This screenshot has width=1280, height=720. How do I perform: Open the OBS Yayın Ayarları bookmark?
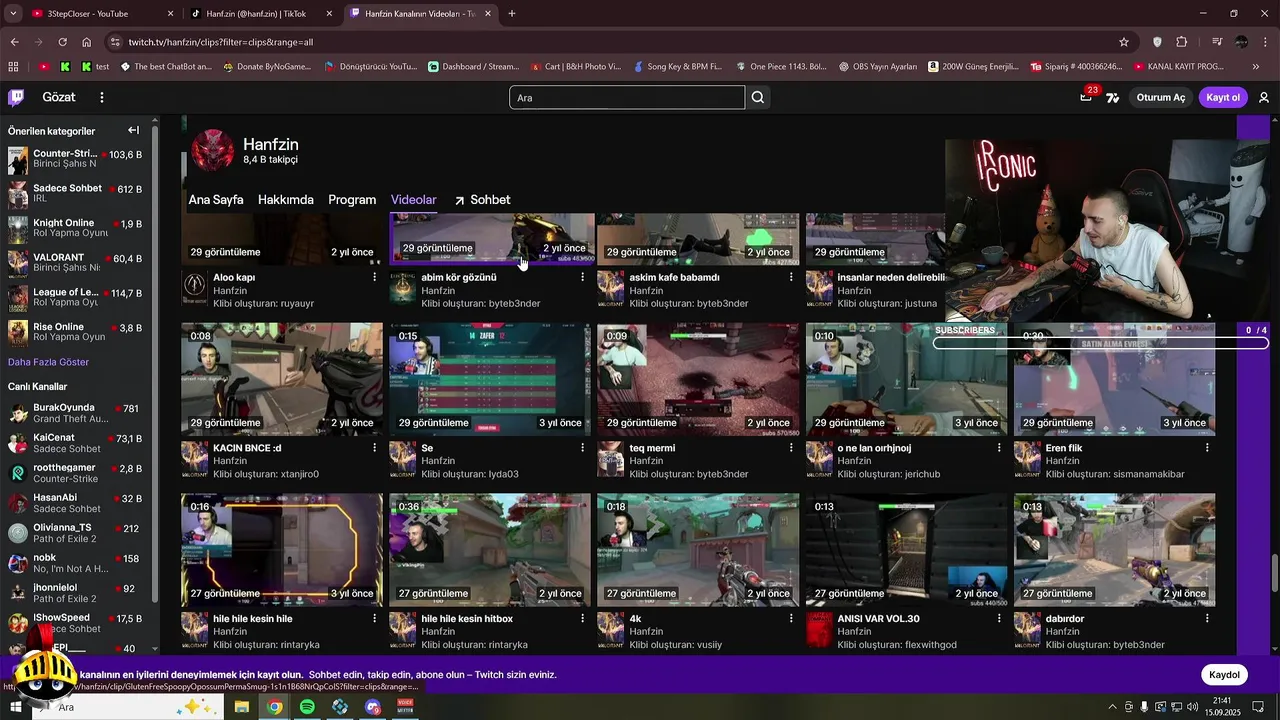point(877,67)
